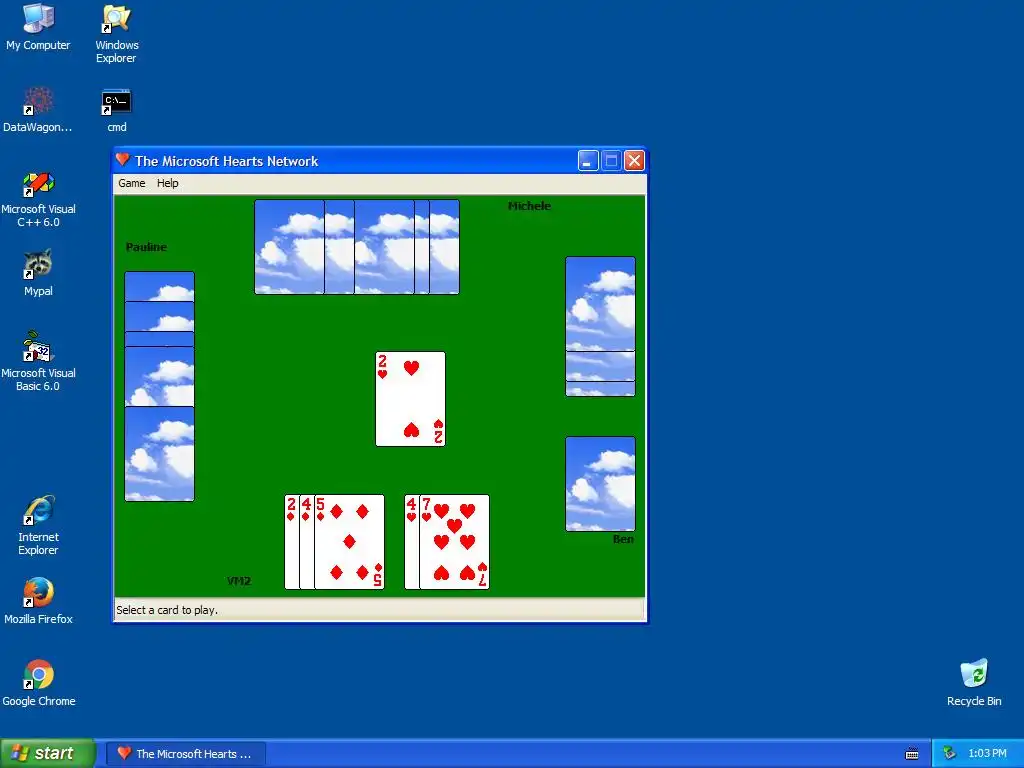Viewport: 1024px width, 768px height.
Task: Click the 1:03 PM taskbar clock
Action: [x=987, y=754]
